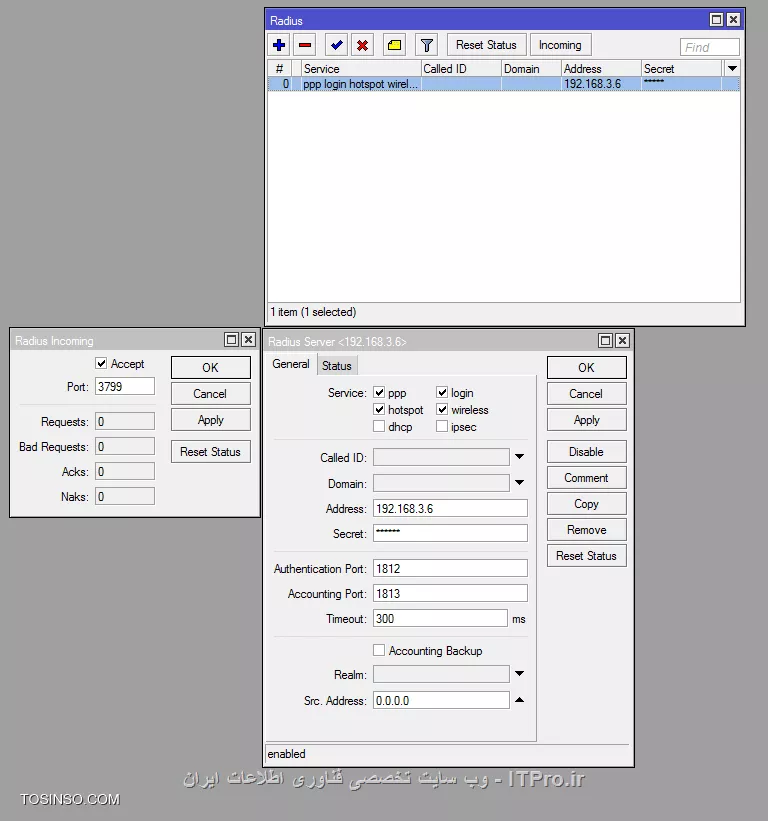Click the 192.168.3.6 address cell in list
The image size is (768, 821).
[x=602, y=84]
